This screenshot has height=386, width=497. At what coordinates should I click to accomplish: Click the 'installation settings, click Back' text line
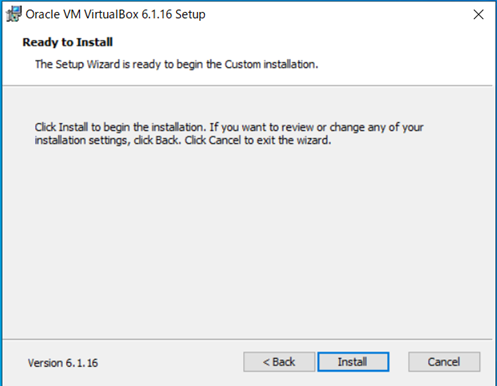click(x=183, y=140)
